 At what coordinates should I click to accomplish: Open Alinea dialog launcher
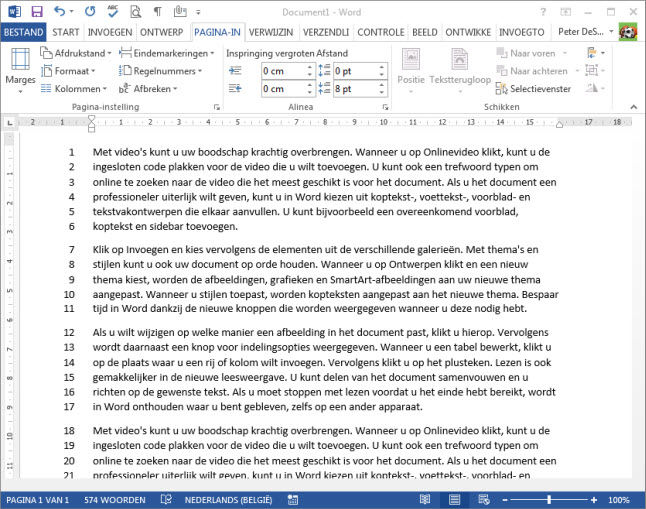(x=385, y=107)
